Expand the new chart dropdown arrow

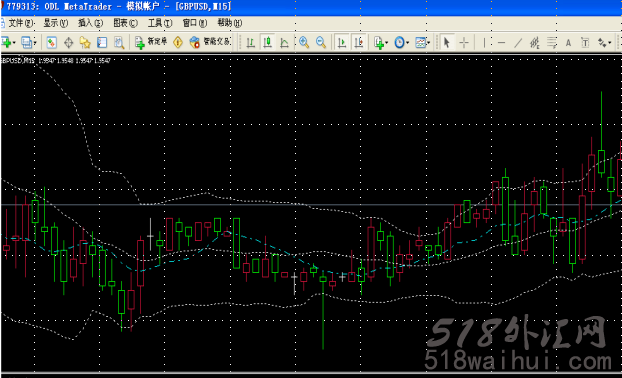click(14, 42)
